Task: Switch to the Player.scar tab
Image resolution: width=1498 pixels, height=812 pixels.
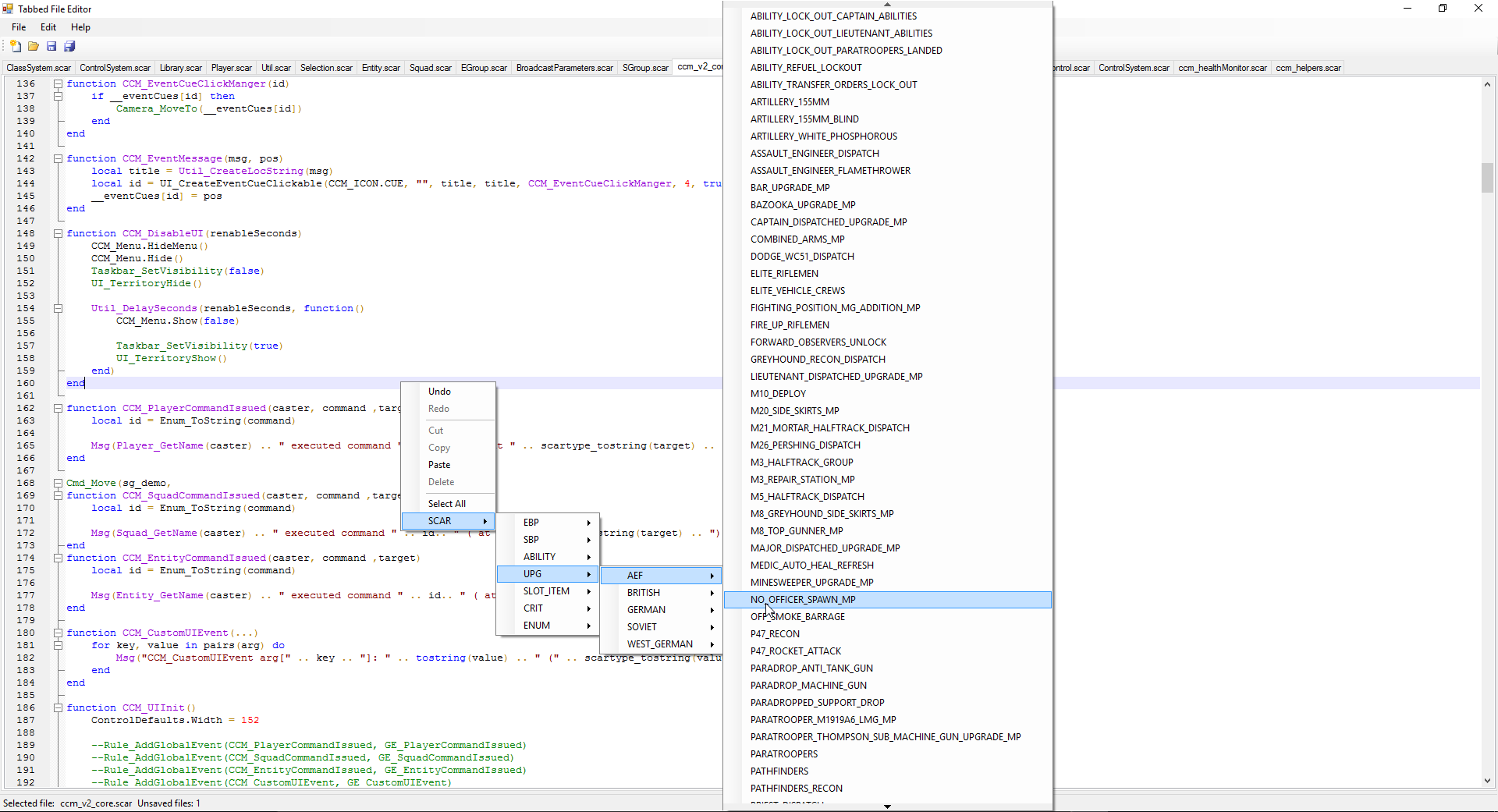Action: pos(232,68)
